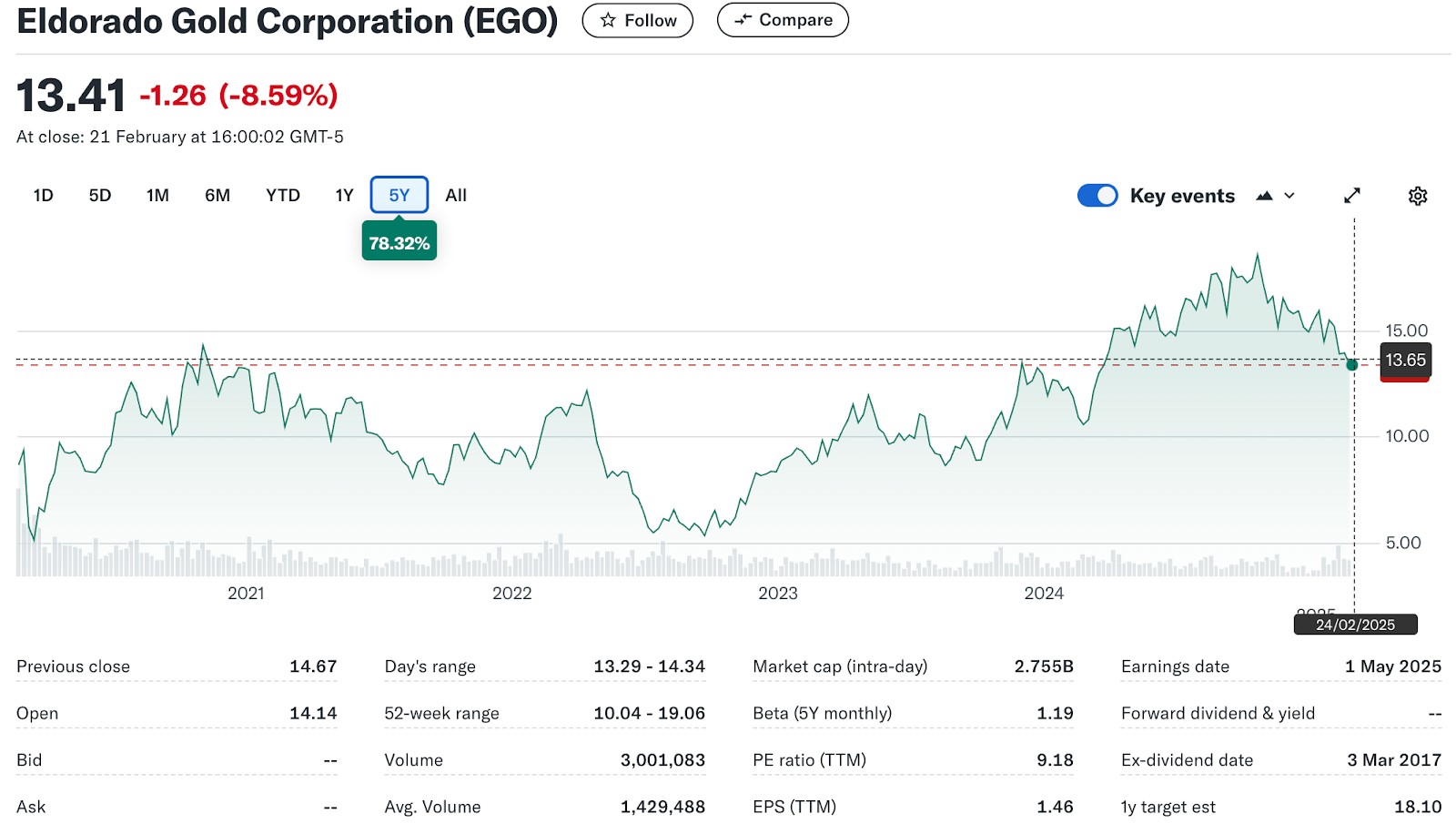Click the Ask label
1456x834 pixels.
pyautogui.click(x=31, y=807)
